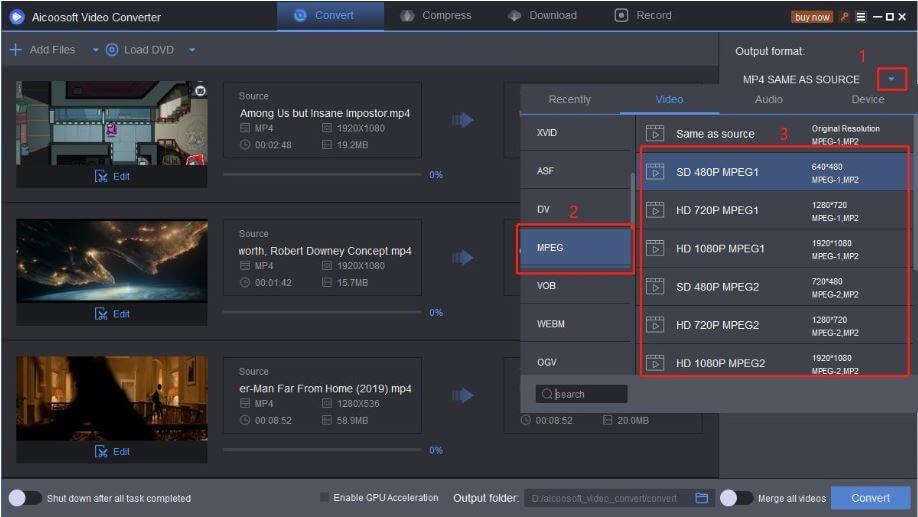The image size is (918, 517).
Task: Click the Edit icon under Robert Downey thumbnail
Action: (101, 314)
